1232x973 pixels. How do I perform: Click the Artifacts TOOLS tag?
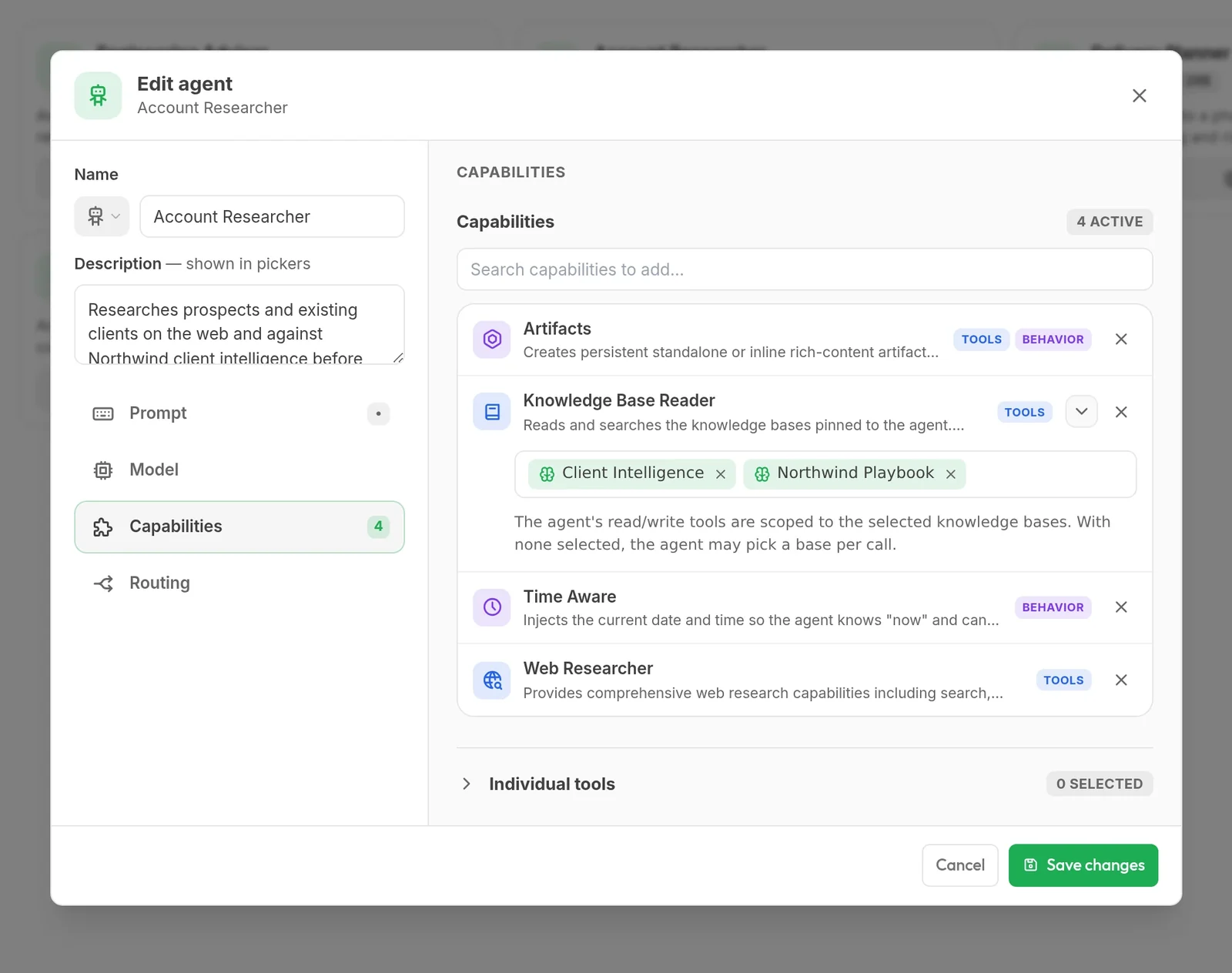(981, 339)
